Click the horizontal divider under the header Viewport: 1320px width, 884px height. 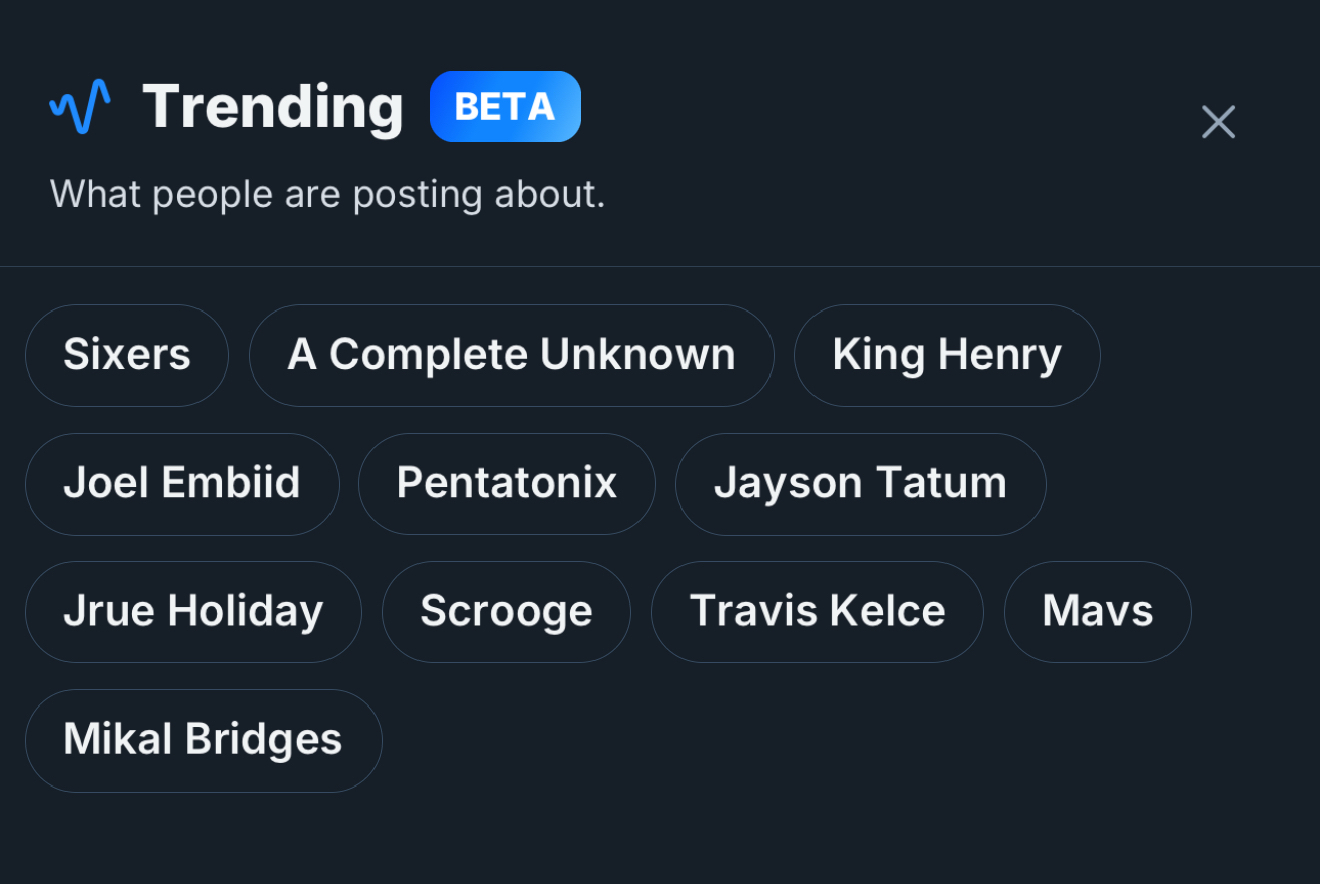(660, 266)
